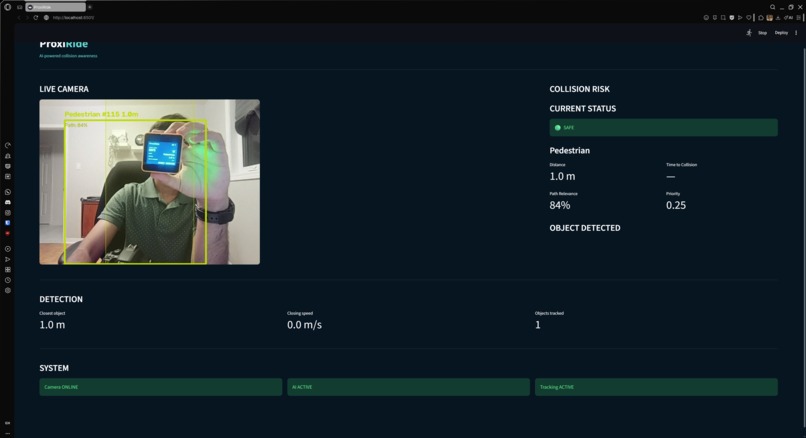Open the red app in sidebar

pos(8,233)
